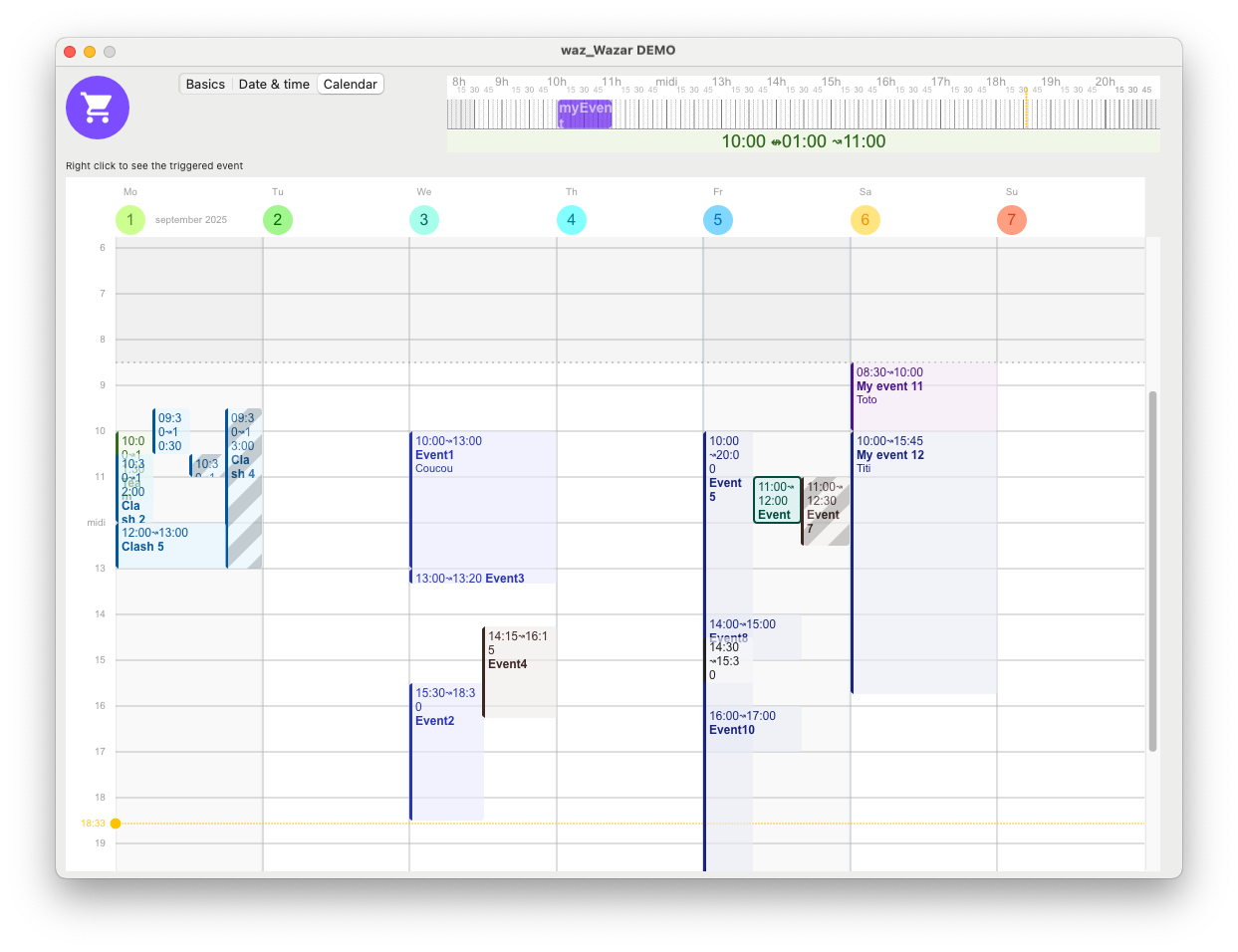Select day 3 Wednesday circle

(424, 220)
